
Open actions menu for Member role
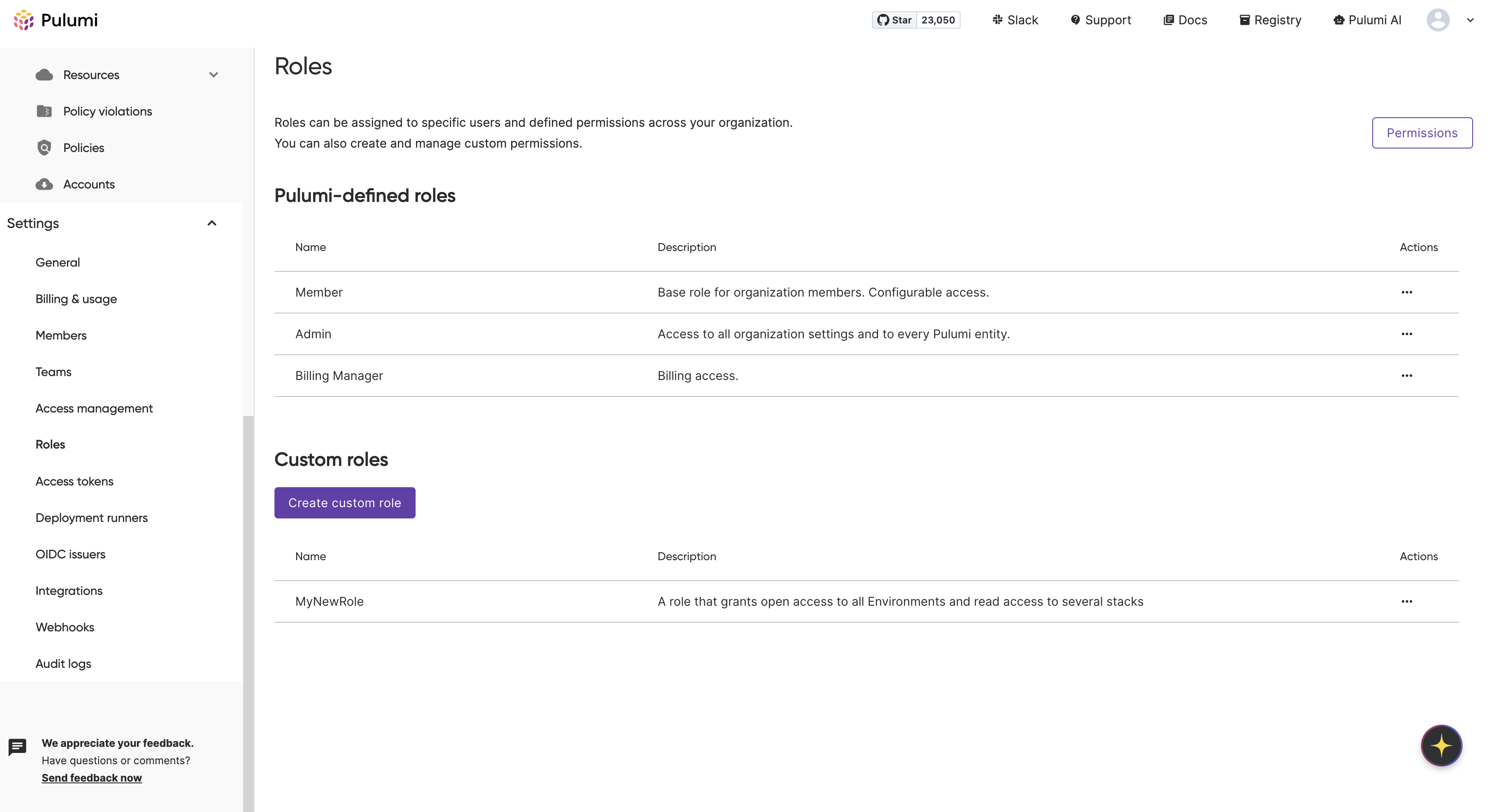coord(1407,292)
